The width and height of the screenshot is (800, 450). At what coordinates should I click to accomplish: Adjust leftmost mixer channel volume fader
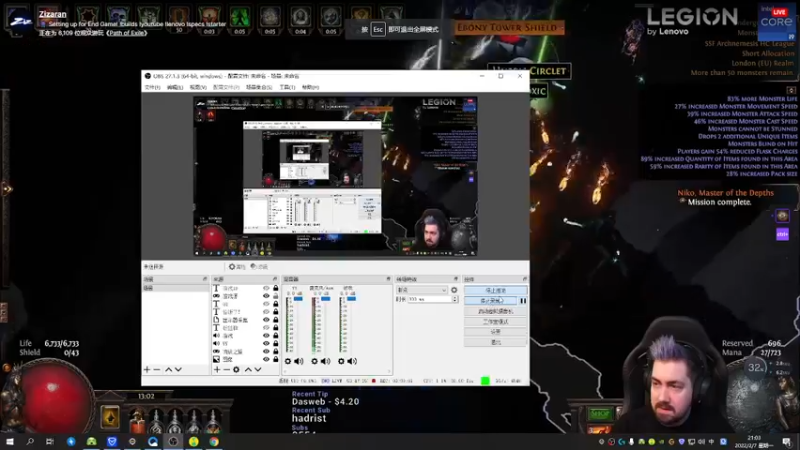pyautogui.click(x=298, y=298)
